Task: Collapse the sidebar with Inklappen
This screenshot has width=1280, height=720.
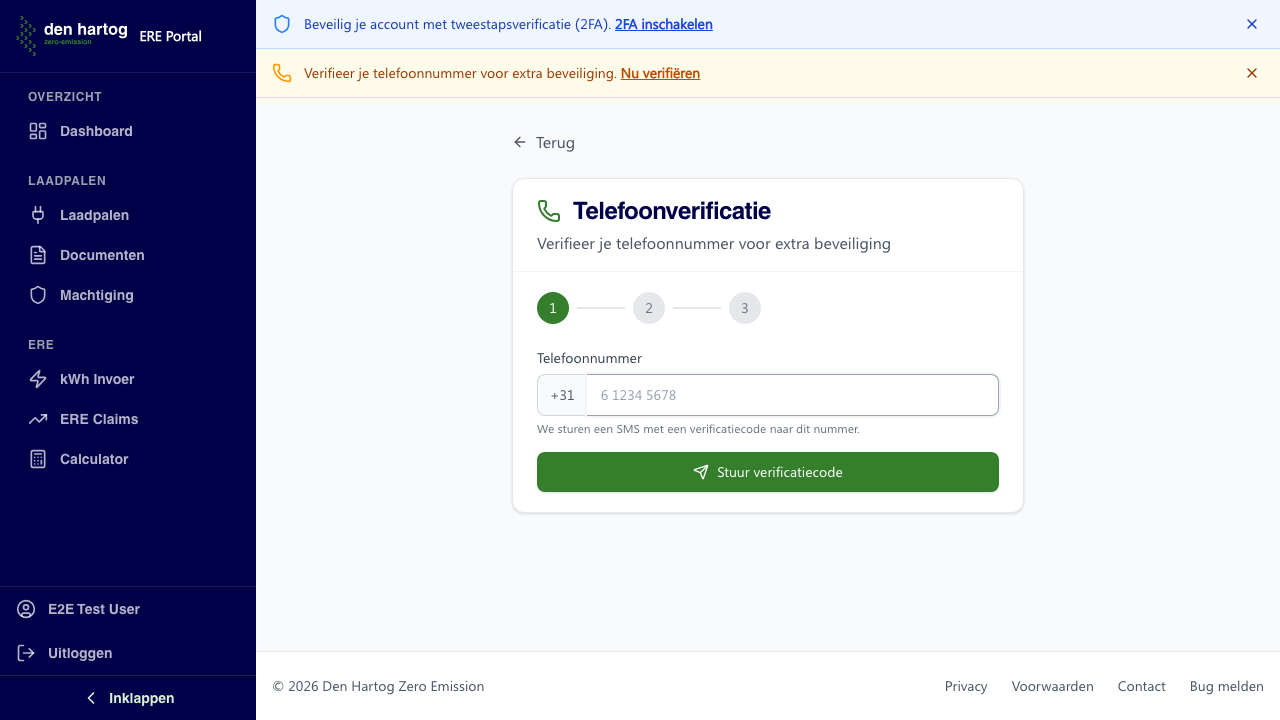Action: click(x=128, y=697)
